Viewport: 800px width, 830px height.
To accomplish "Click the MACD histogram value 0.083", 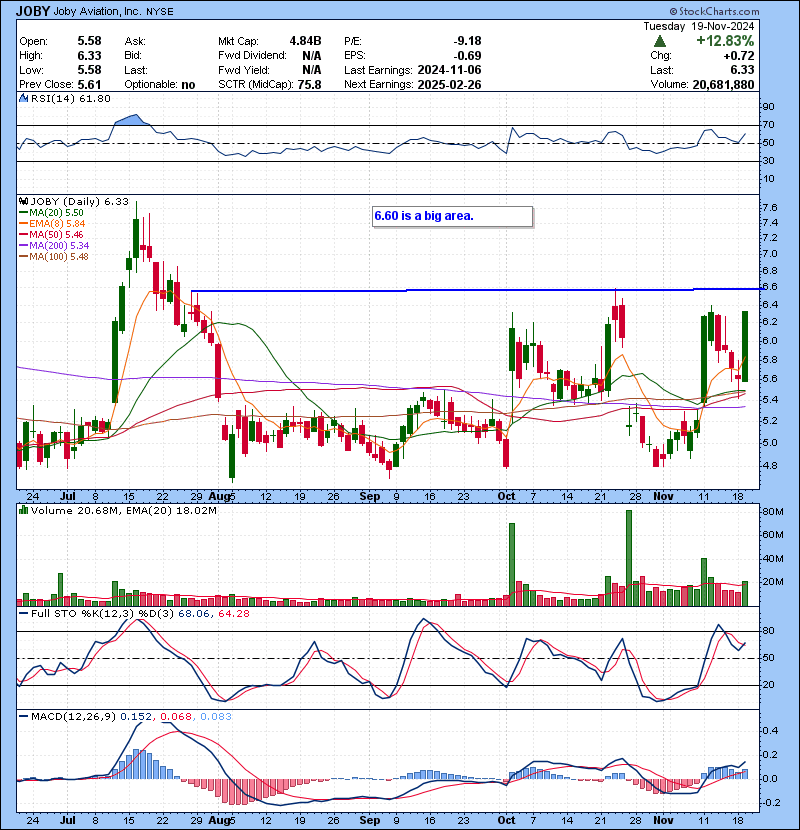I will (x=216, y=717).
